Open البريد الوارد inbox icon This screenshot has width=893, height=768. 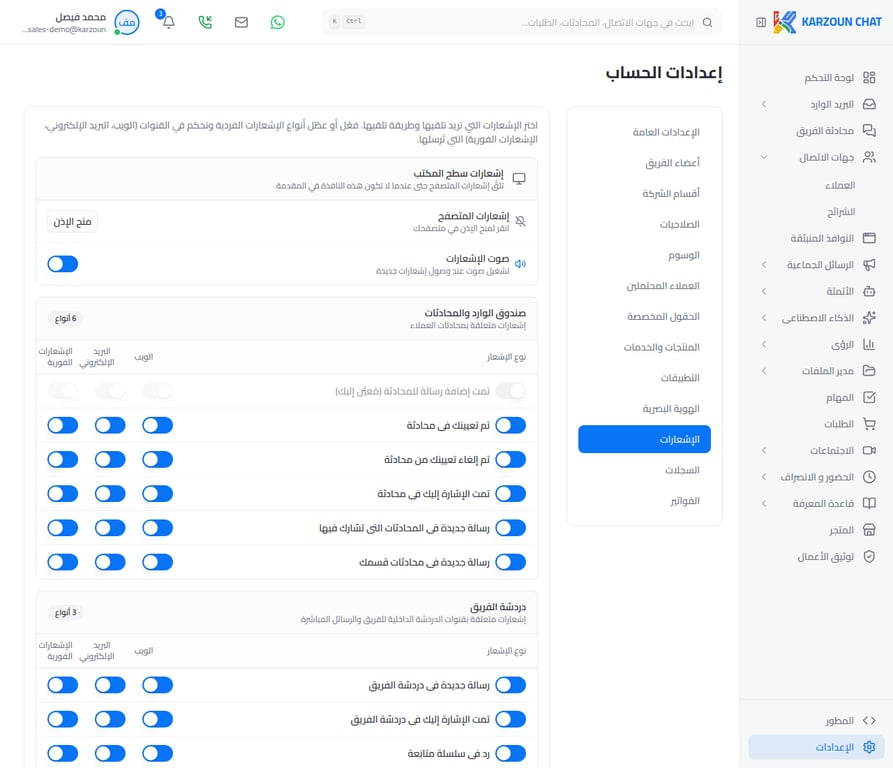869,104
